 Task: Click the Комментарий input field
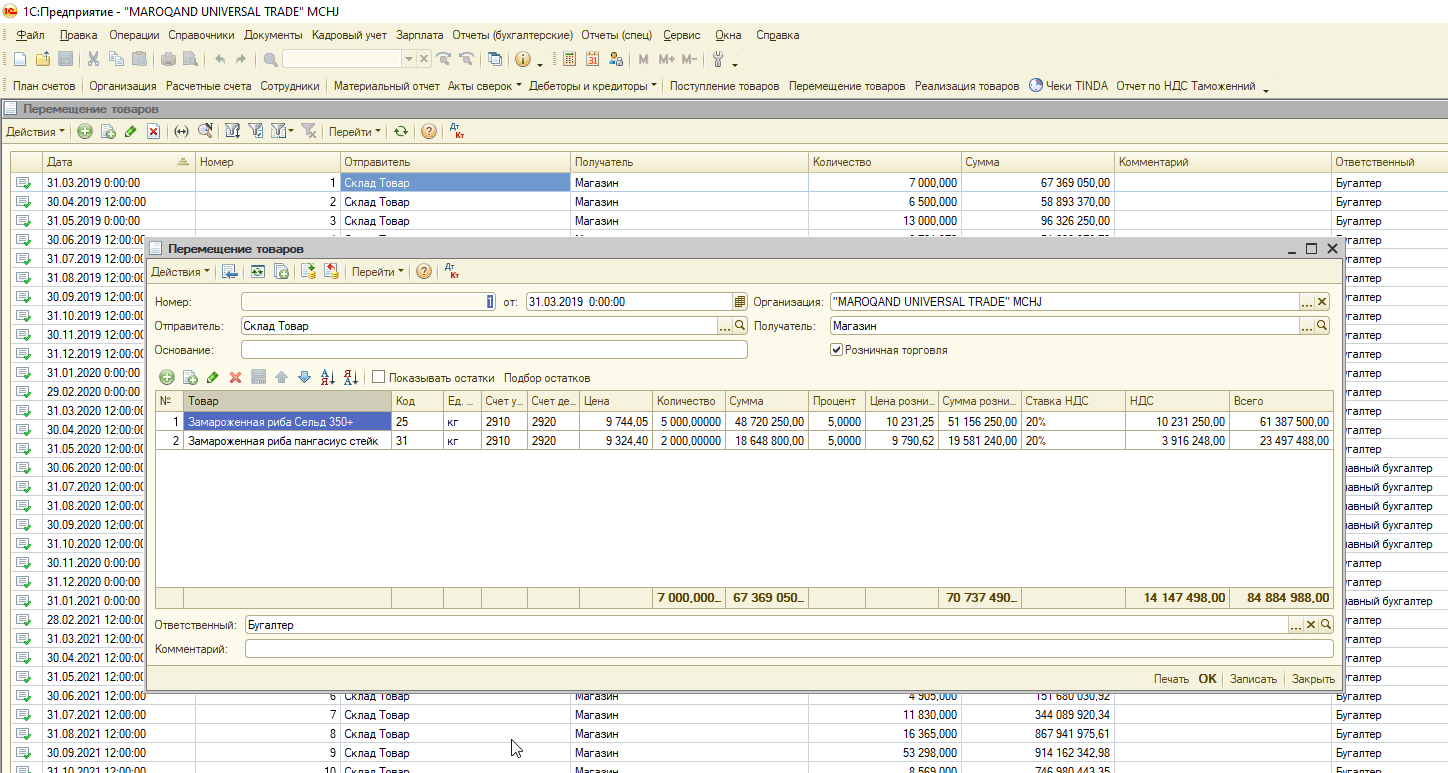tap(789, 649)
